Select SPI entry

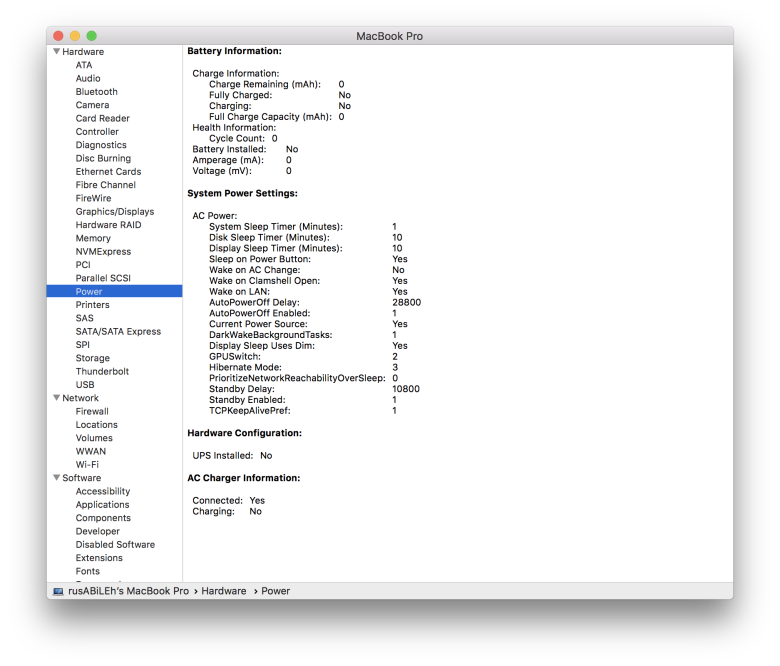[83, 345]
